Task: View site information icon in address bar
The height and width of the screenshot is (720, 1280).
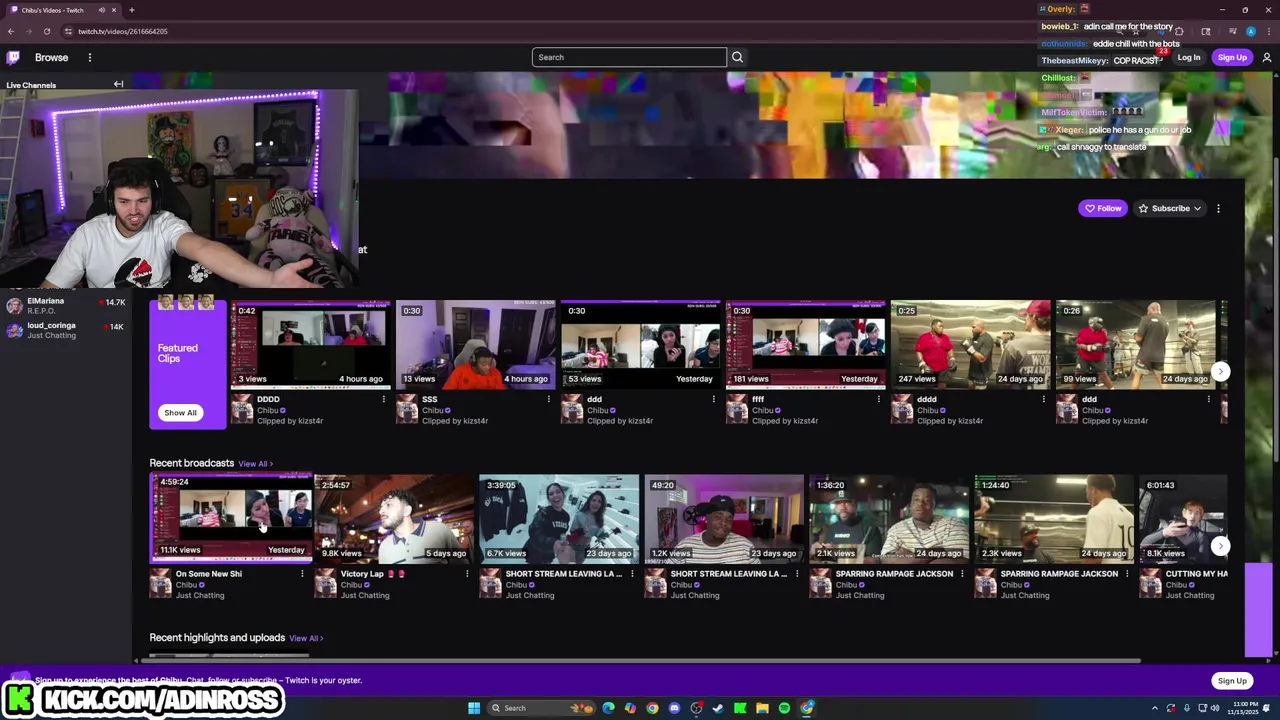Action: pyautogui.click(x=68, y=31)
